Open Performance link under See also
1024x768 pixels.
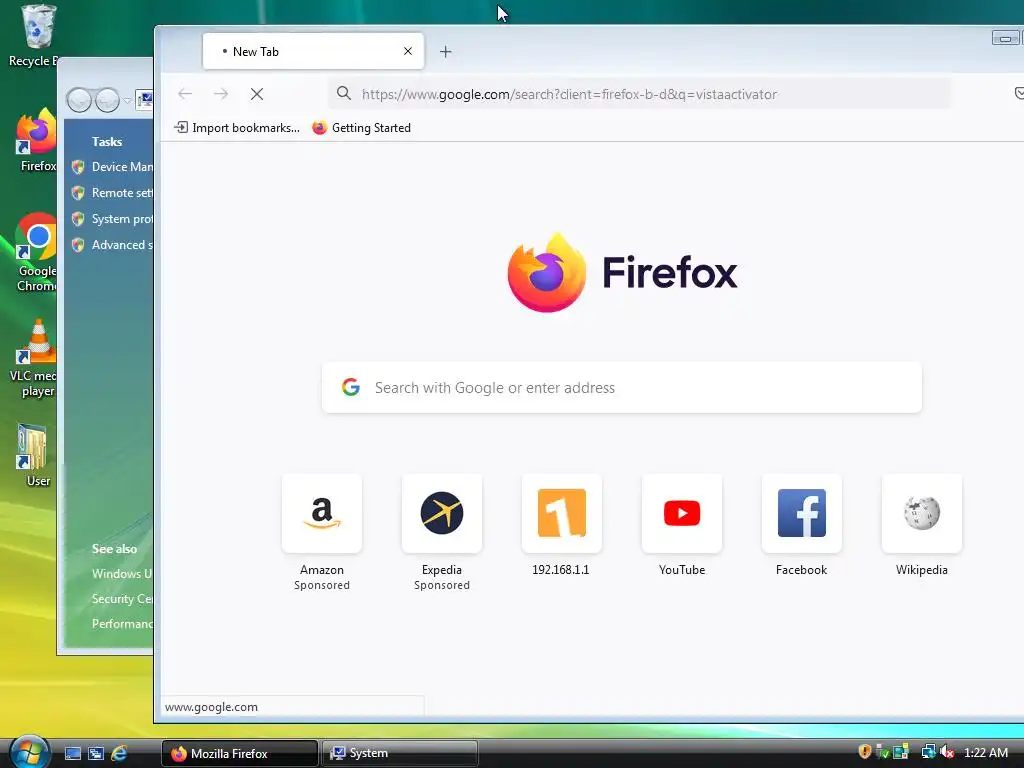click(122, 624)
